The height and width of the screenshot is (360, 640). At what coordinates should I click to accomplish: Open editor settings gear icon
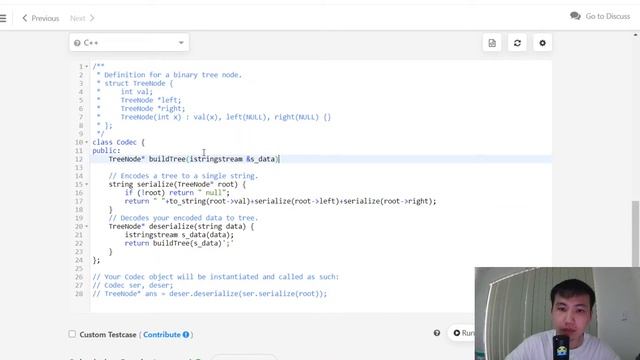pyautogui.click(x=542, y=43)
